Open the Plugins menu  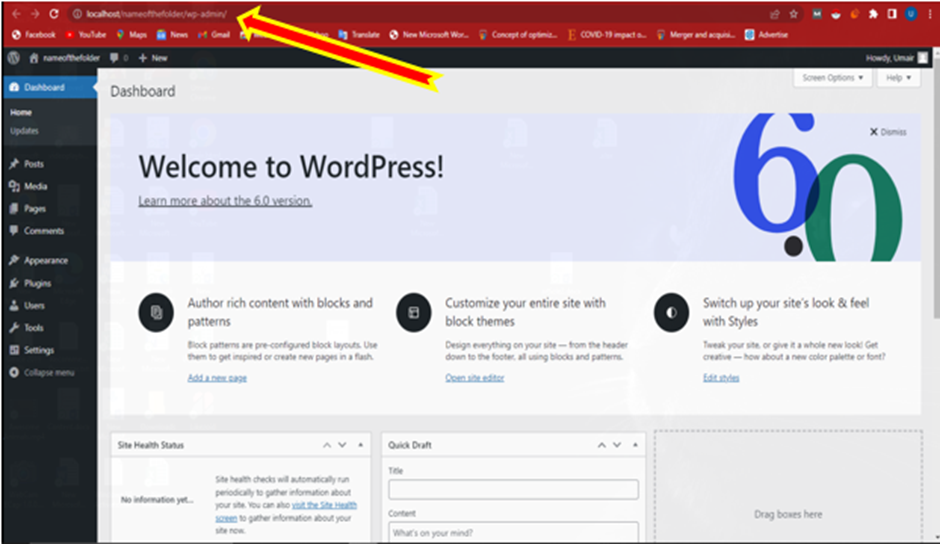(37, 283)
